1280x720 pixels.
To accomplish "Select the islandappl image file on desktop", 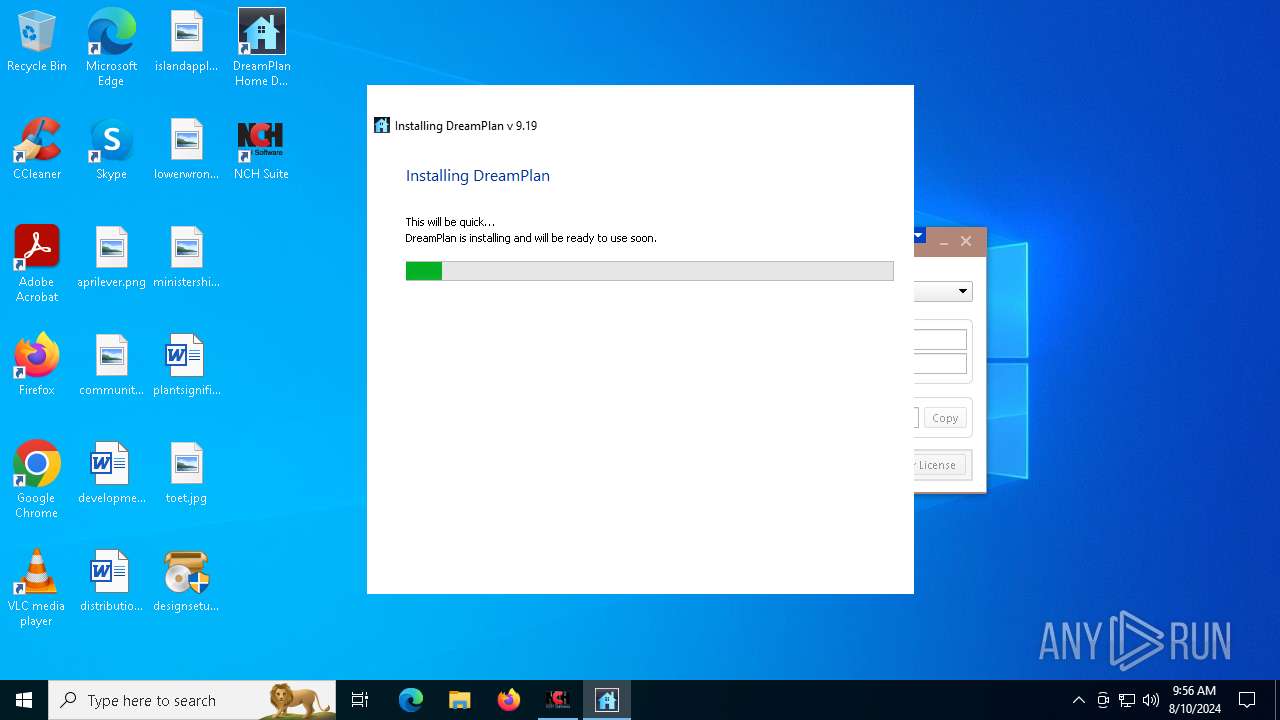I will (186, 42).
